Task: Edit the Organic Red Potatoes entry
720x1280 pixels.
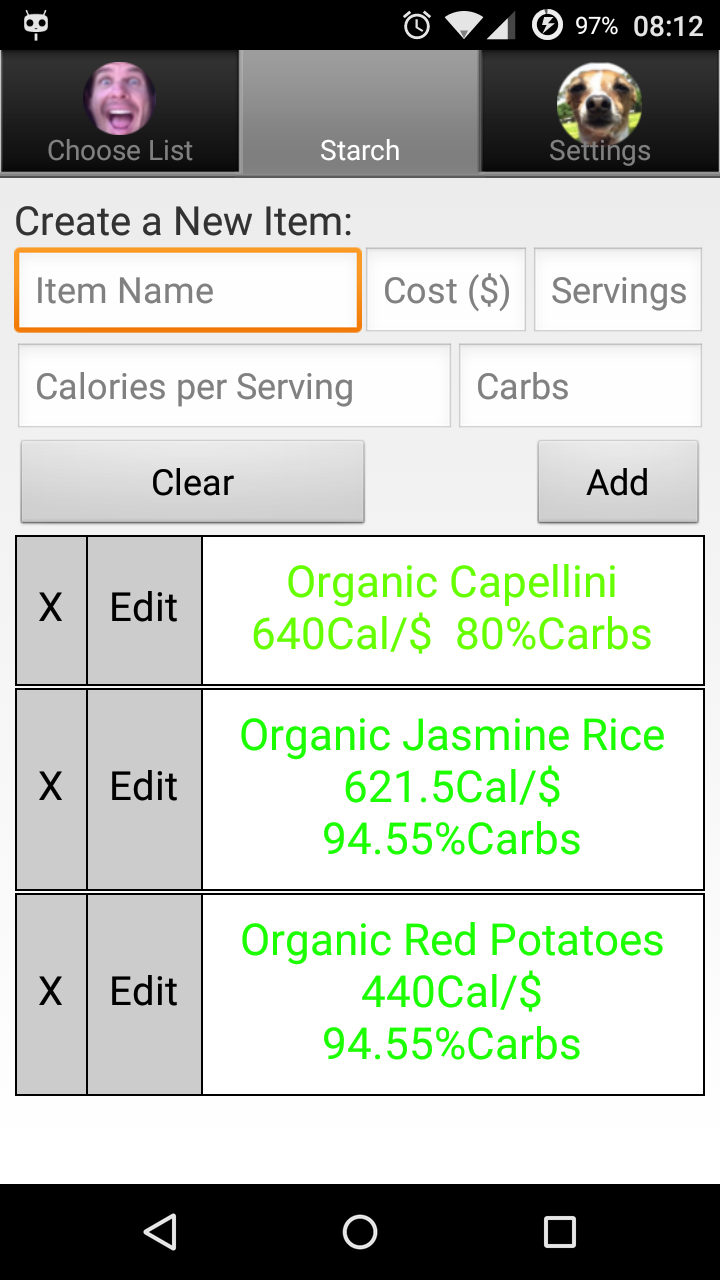Action: point(144,993)
